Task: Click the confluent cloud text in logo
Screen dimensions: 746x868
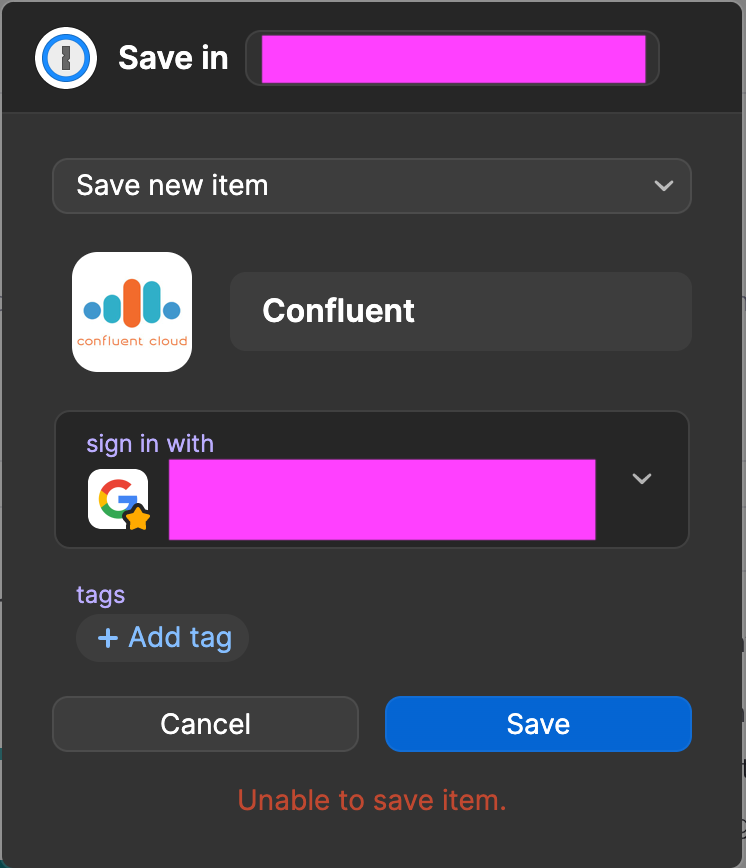Action: pos(132,341)
